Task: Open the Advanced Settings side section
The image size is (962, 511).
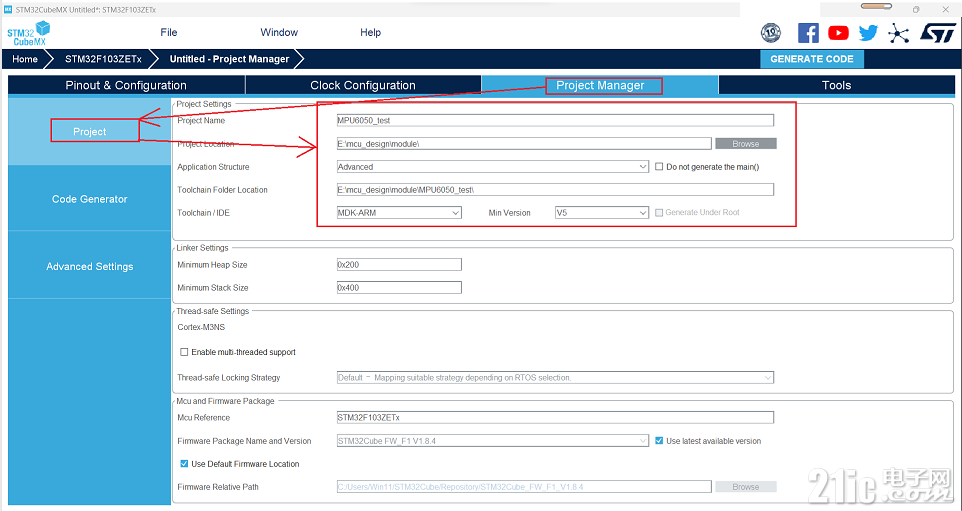Action: 90,266
